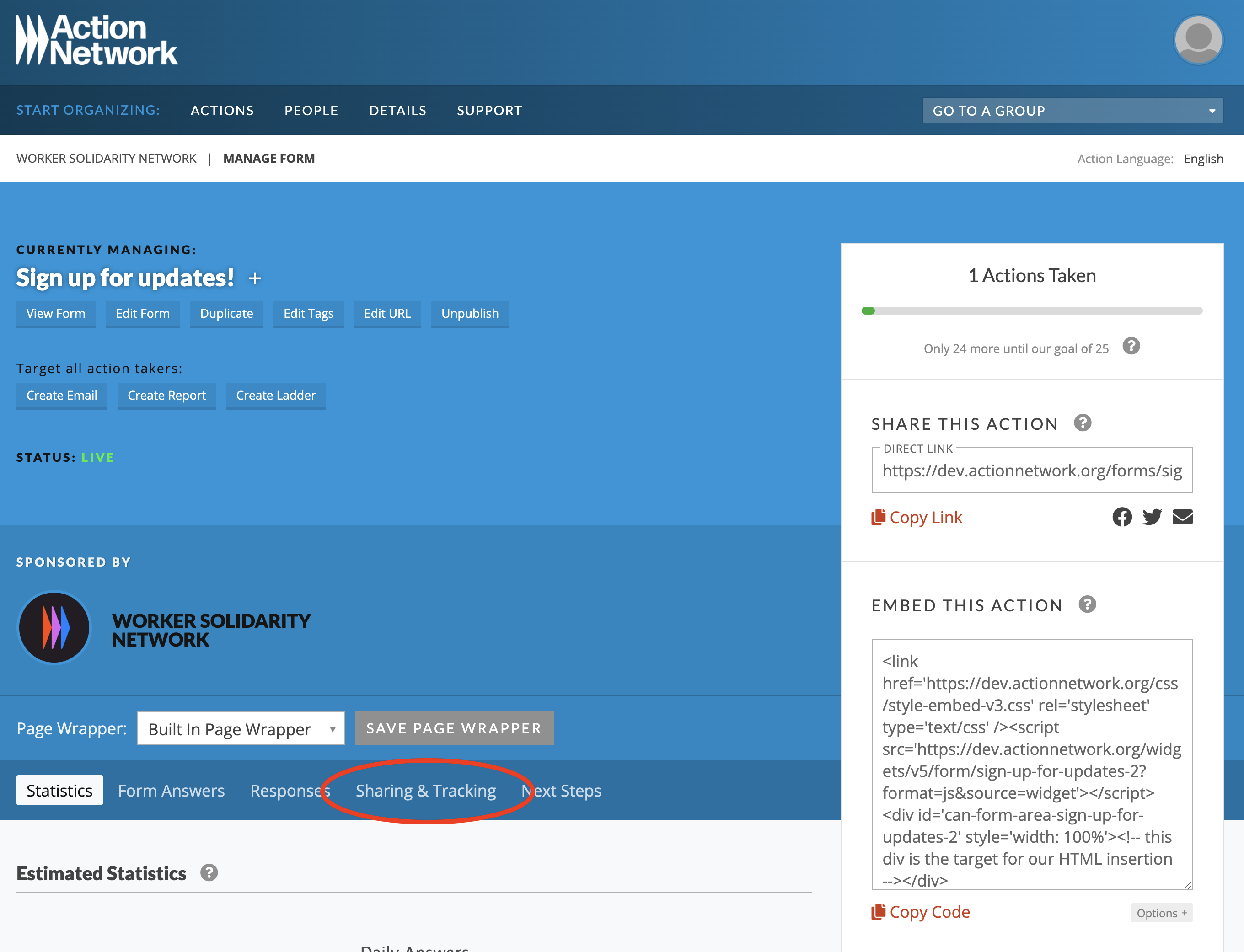Click the 1 Actions Taken heading
Viewport: 1244px width, 952px height.
tap(1031, 276)
